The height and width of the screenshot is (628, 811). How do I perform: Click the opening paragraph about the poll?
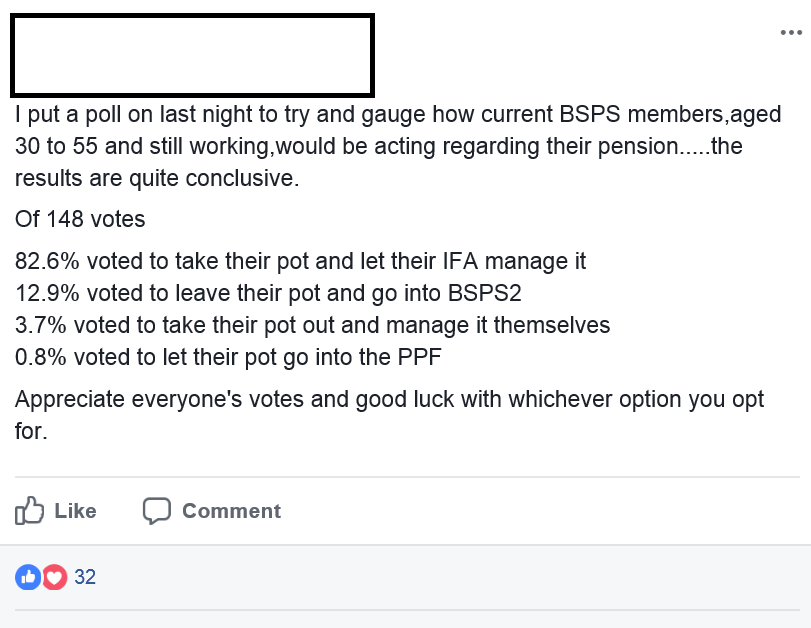click(398, 147)
